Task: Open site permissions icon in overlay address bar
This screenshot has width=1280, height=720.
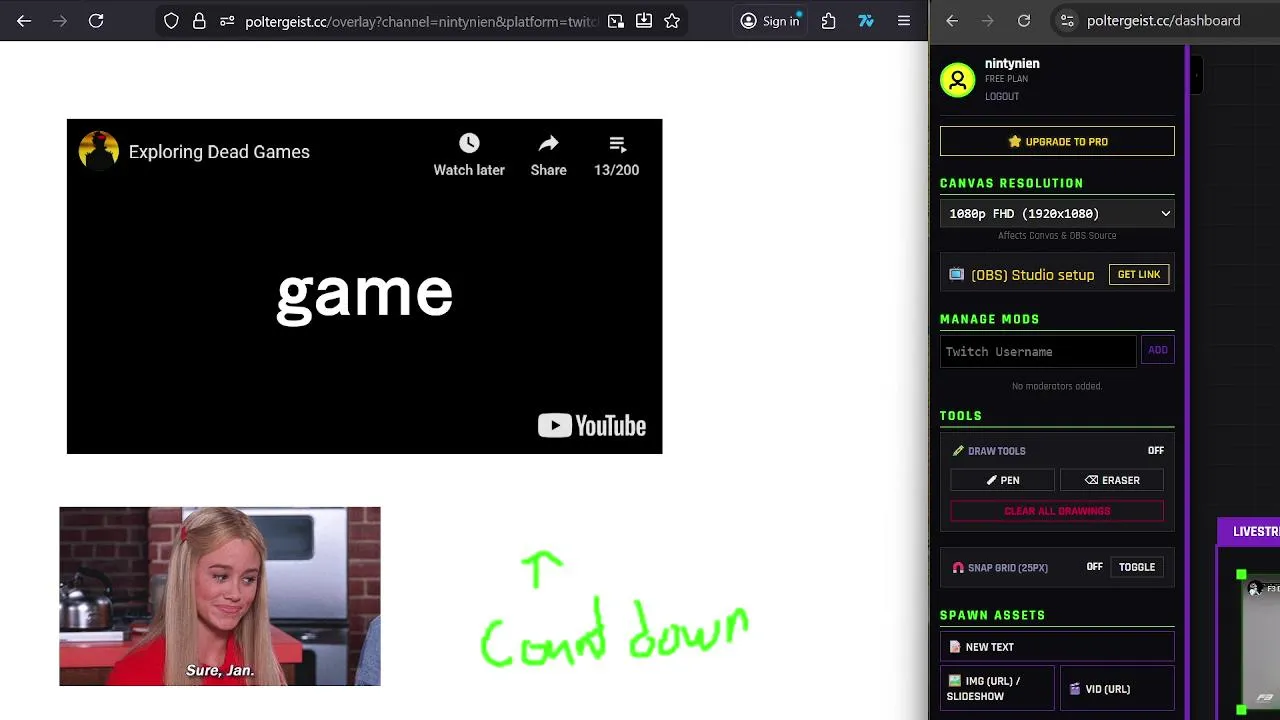Action: [227, 20]
